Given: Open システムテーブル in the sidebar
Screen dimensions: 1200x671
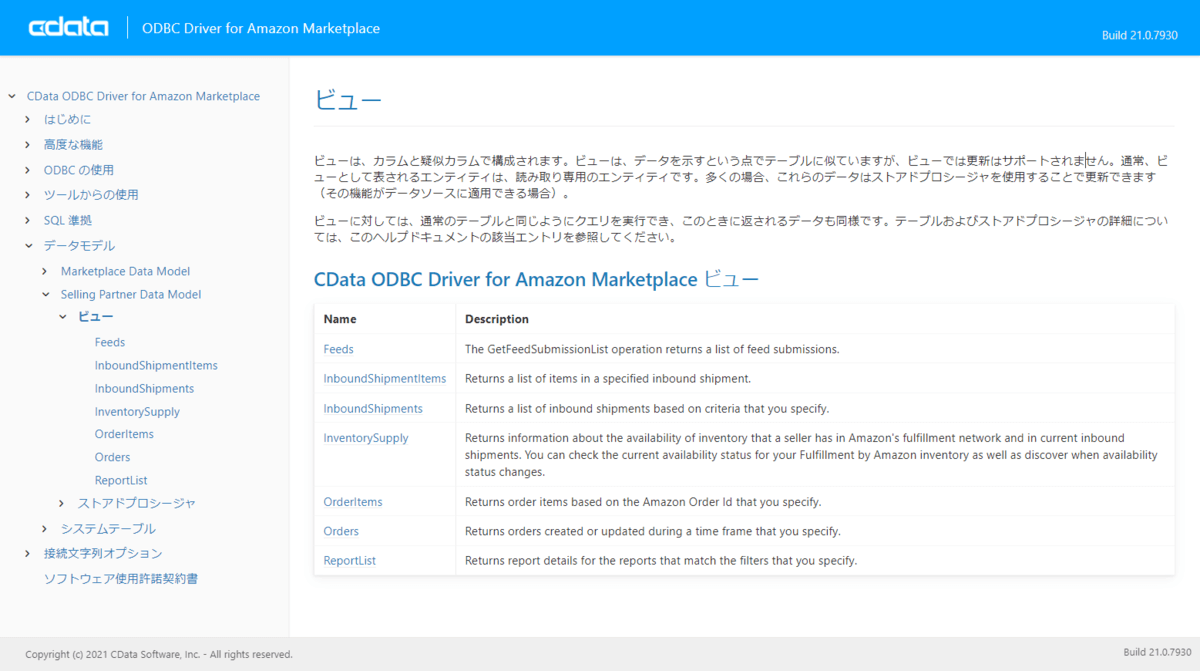Looking at the screenshot, I should (108, 529).
